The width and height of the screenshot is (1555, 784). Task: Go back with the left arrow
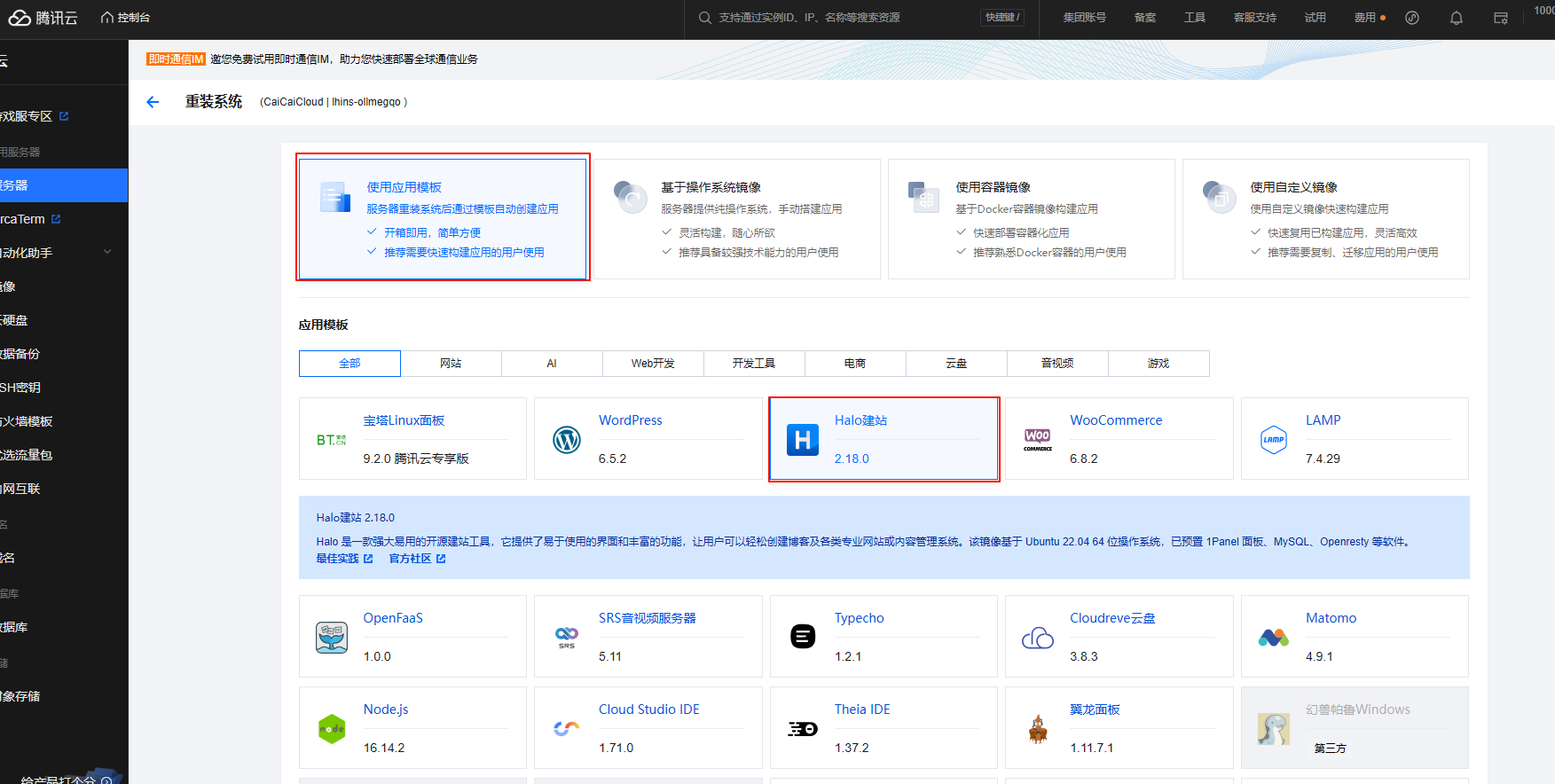[153, 102]
